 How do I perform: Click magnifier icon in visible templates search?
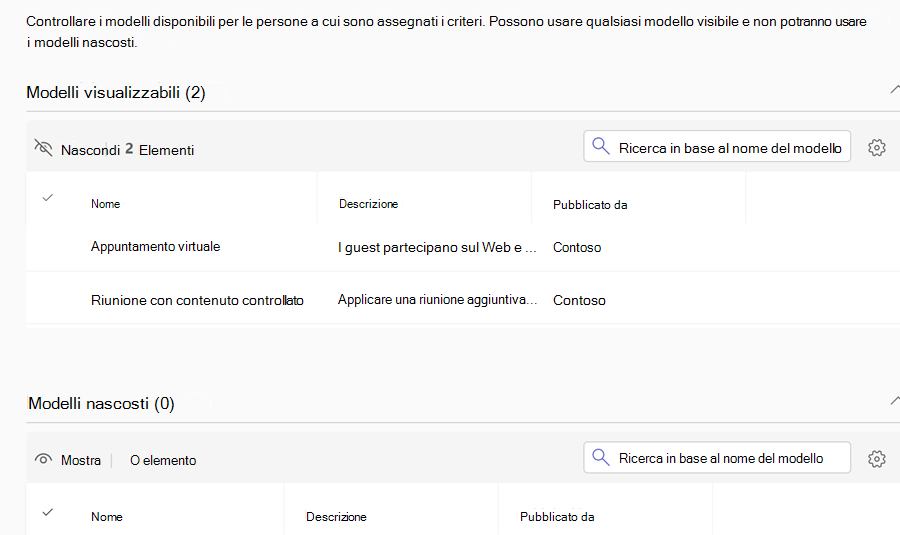click(x=600, y=146)
